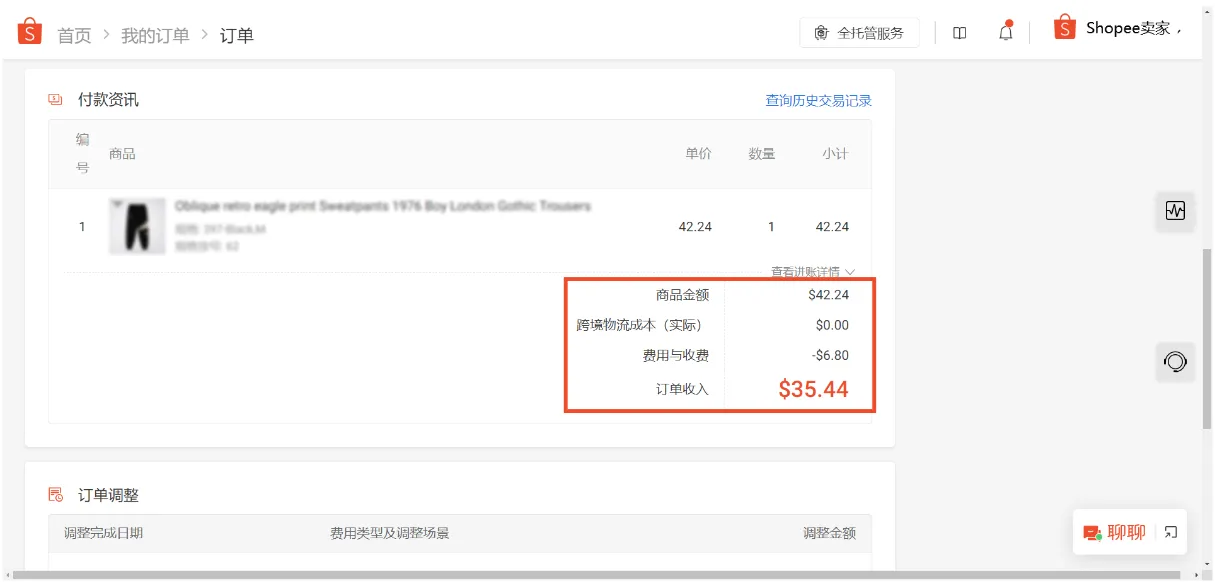Click the 订单调整 section header icon

(x=54, y=494)
